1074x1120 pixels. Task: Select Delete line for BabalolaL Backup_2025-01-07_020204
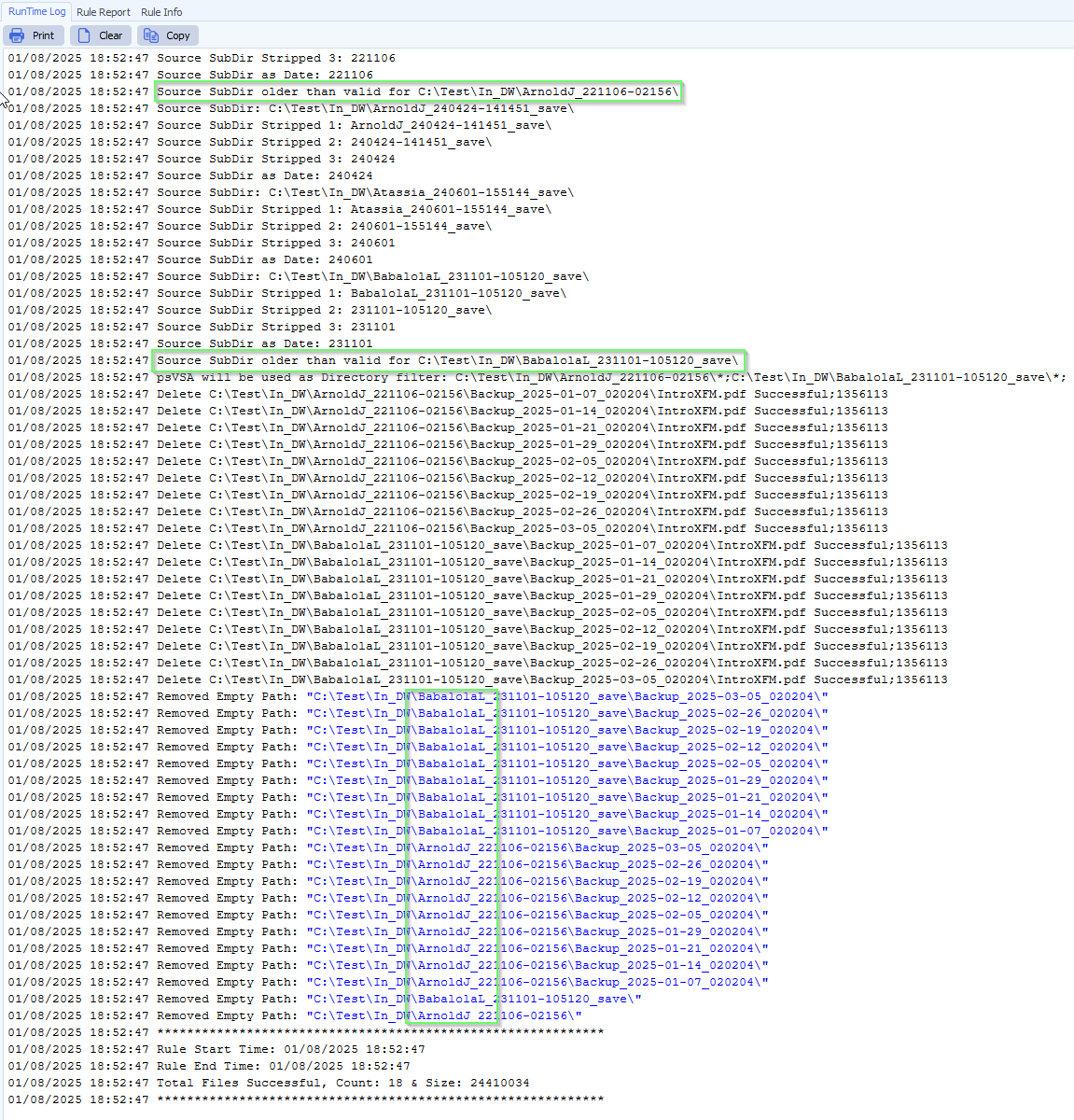tap(478, 545)
